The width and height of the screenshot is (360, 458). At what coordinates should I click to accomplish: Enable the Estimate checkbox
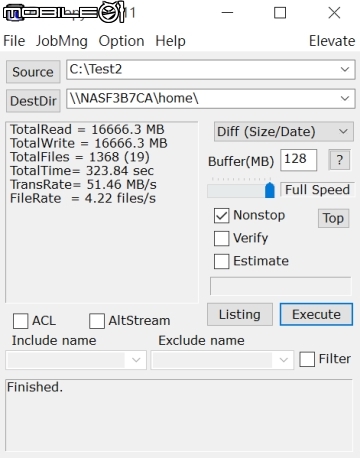point(222,261)
